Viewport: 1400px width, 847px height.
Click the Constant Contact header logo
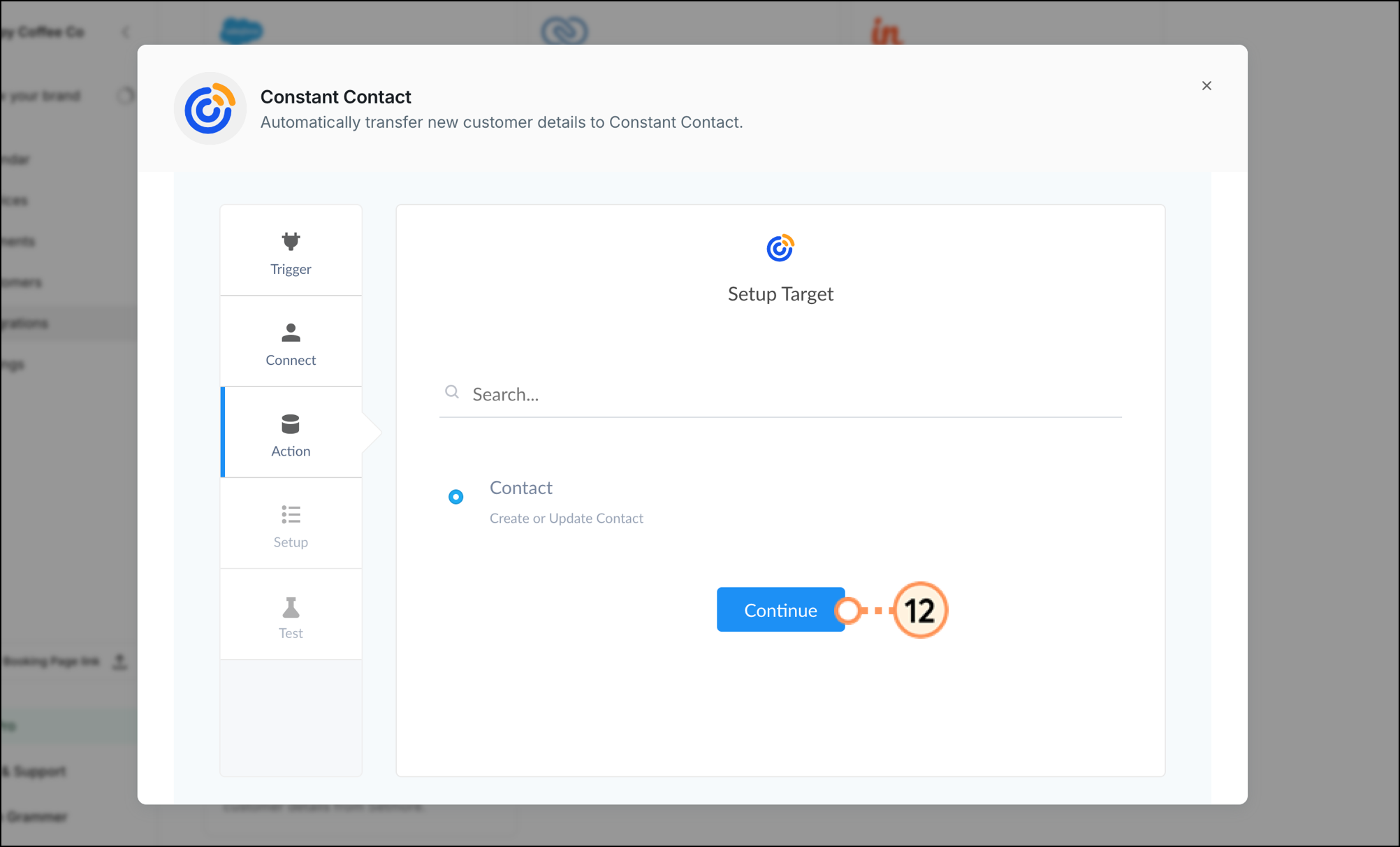click(x=210, y=108)
